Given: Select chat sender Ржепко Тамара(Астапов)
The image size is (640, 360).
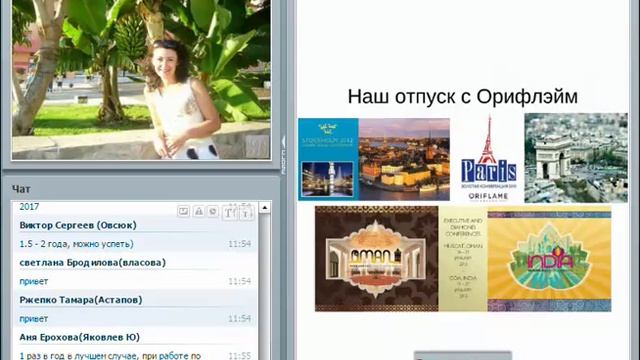Looking at the screenshot, I should [x=81, y=300].
